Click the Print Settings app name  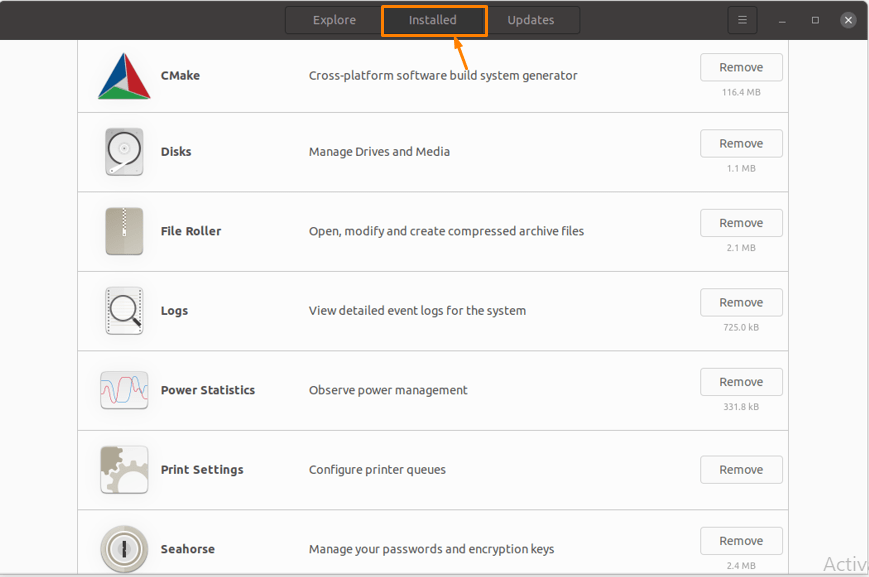pos(202,470)
